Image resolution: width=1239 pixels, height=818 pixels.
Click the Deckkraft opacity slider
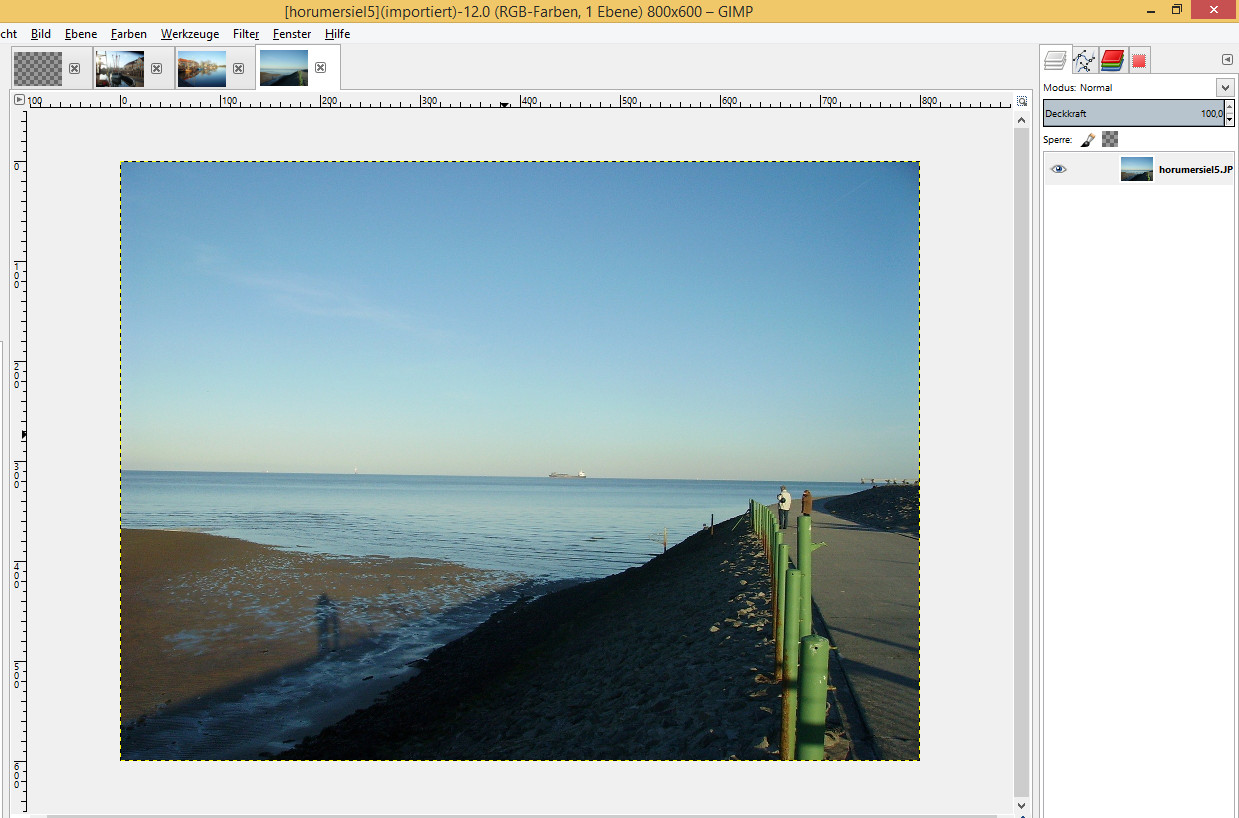point(1133,113)
